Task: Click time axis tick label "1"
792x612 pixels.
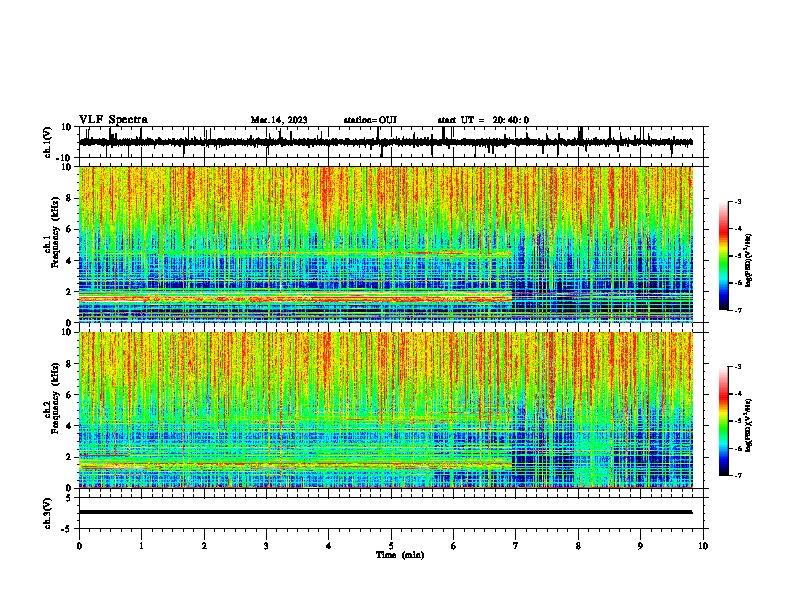Action: [142, 546]
